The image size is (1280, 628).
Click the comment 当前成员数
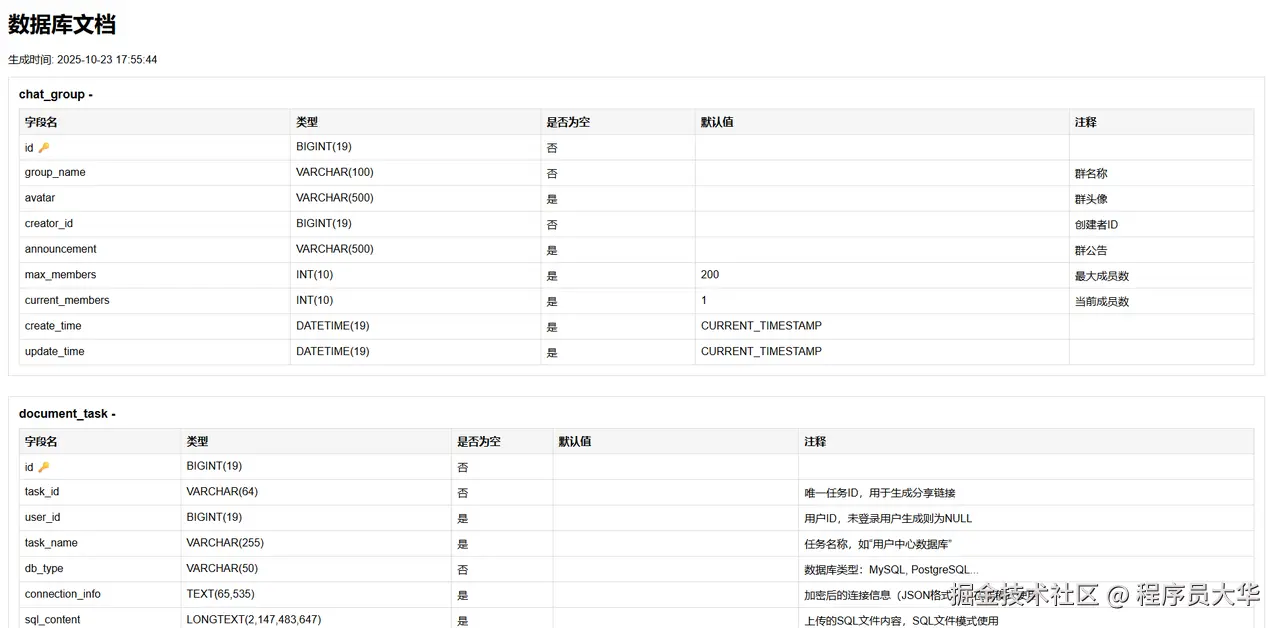(1102, 302)
